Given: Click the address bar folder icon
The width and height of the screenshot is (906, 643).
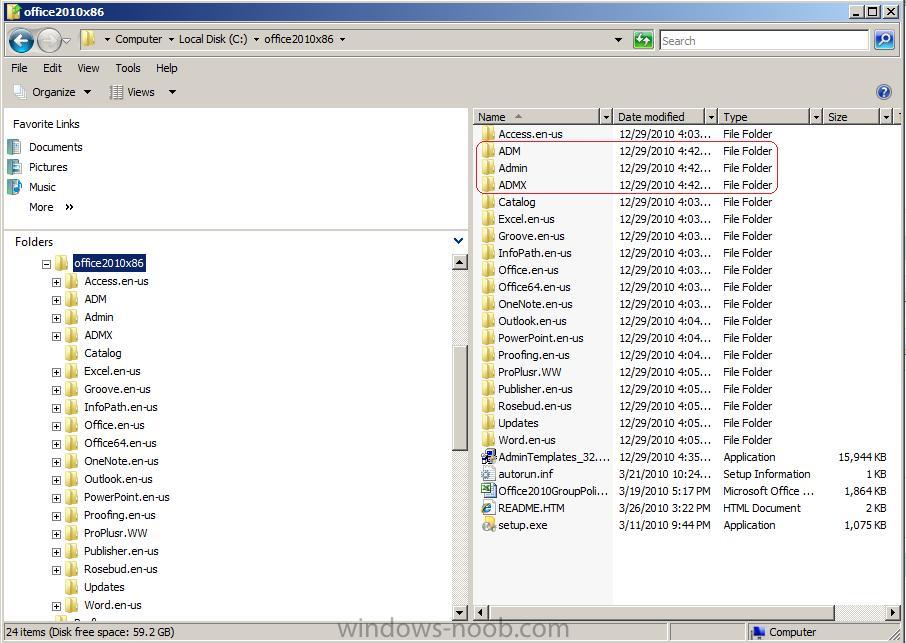Looking at the screenshot, I should [x=88, y=39].
